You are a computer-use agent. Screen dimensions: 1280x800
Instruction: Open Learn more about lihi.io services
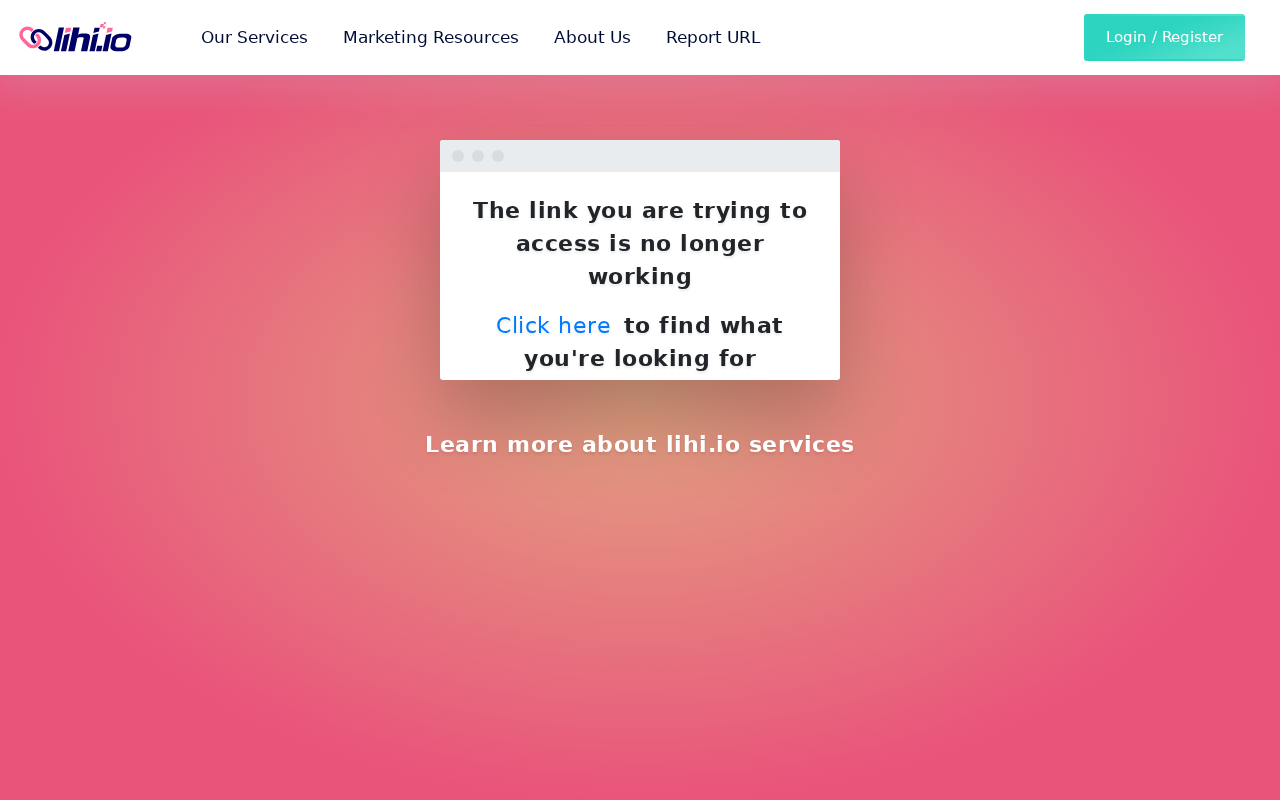pyautogui.click(x=640, y=444)
